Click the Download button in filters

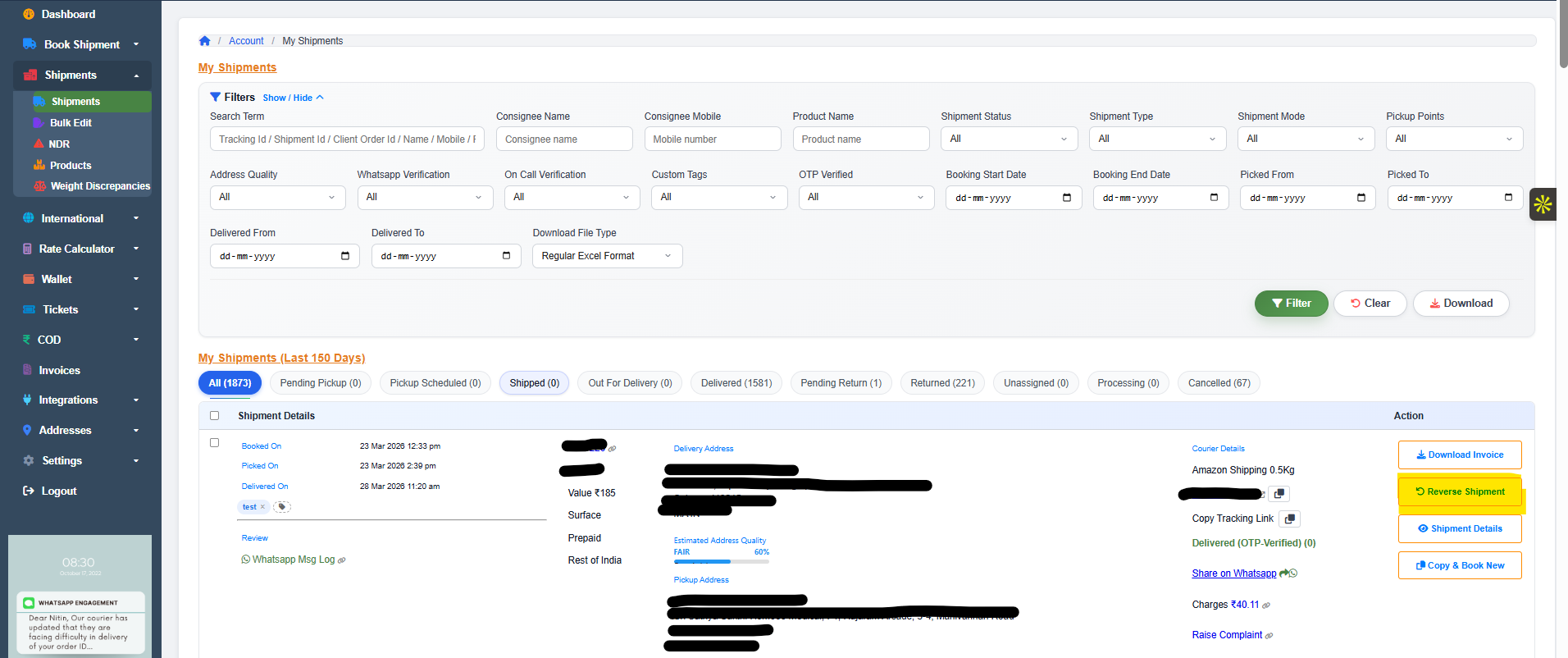[1461, 304]
